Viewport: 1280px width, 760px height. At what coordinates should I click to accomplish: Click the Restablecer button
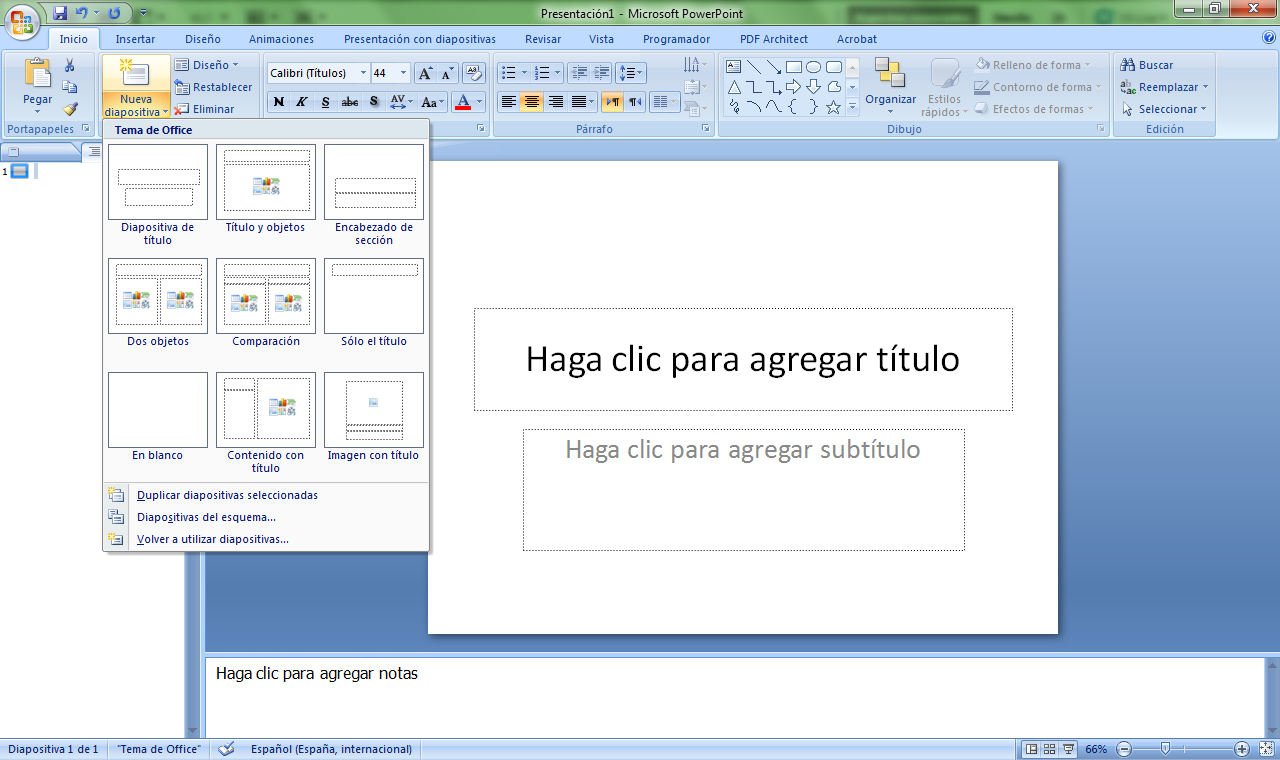coord(213,87)
